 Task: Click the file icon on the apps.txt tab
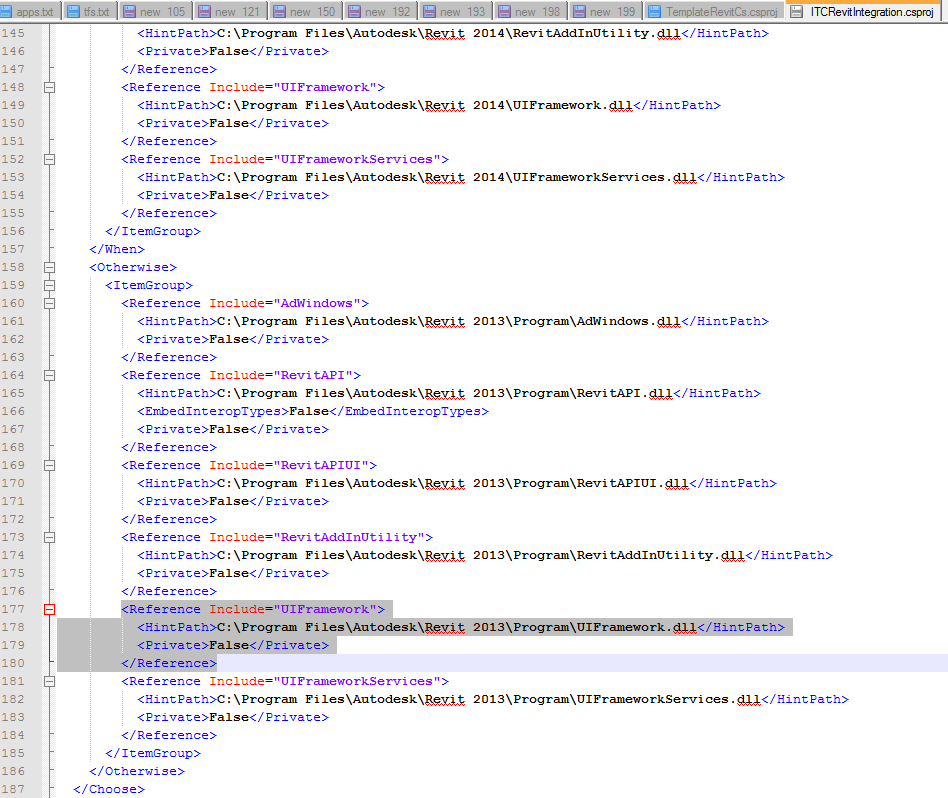9,12
